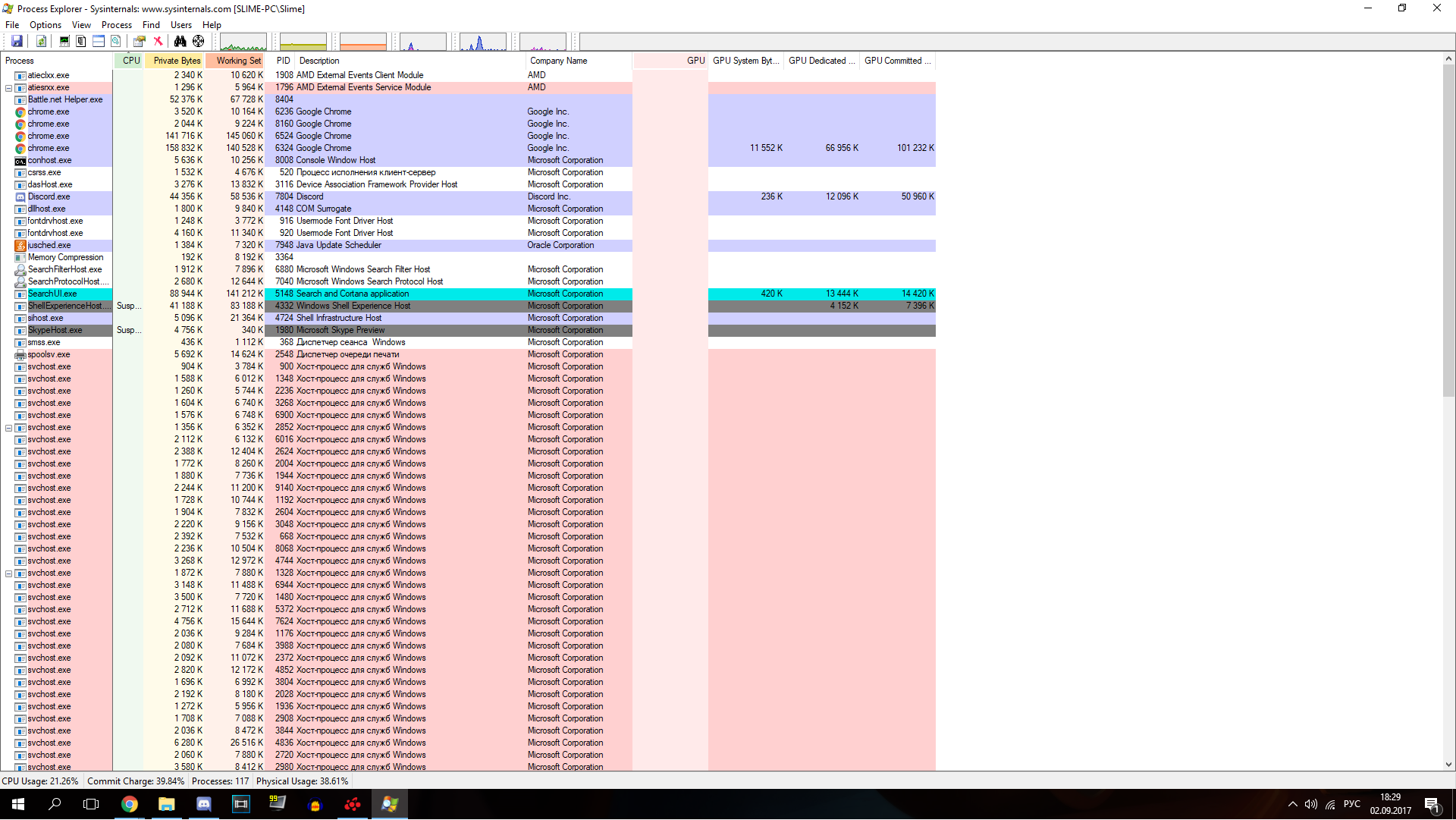Sort by the Working Set column header
Viewport: 1456px width, 820px height.
coord(234,61)
